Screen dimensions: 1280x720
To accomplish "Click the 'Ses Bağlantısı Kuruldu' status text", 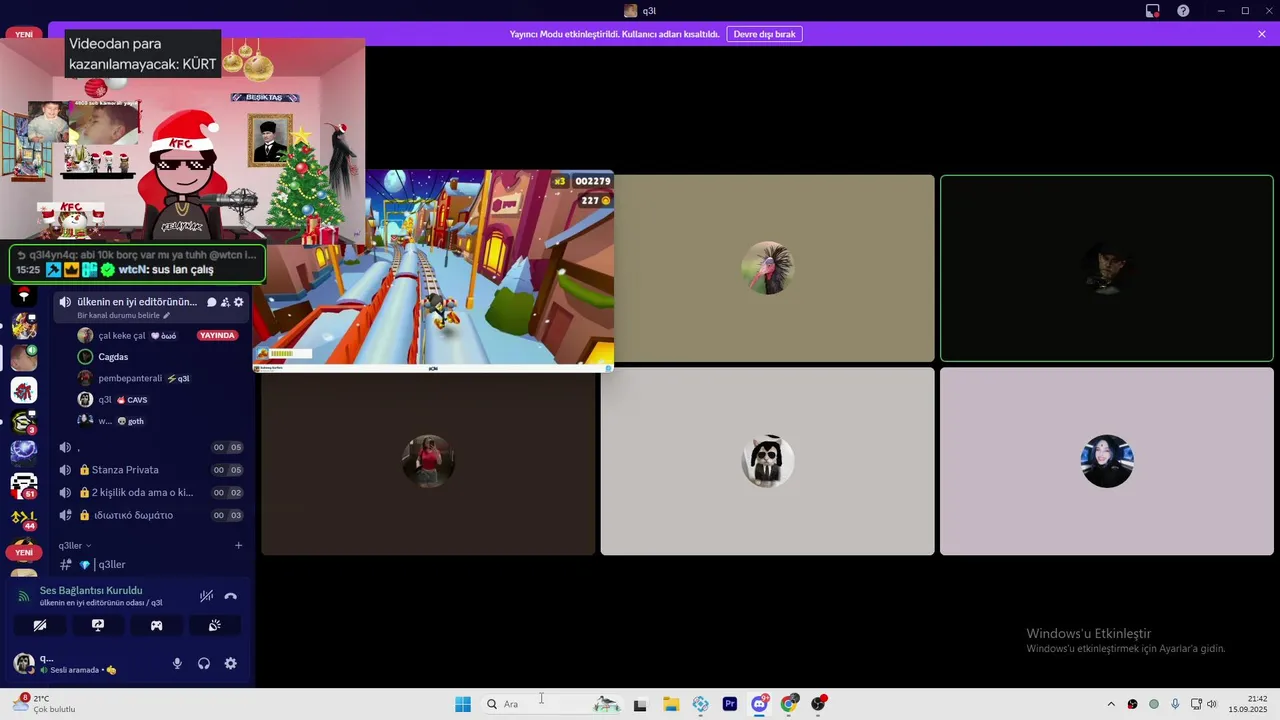I will (91, 591).
